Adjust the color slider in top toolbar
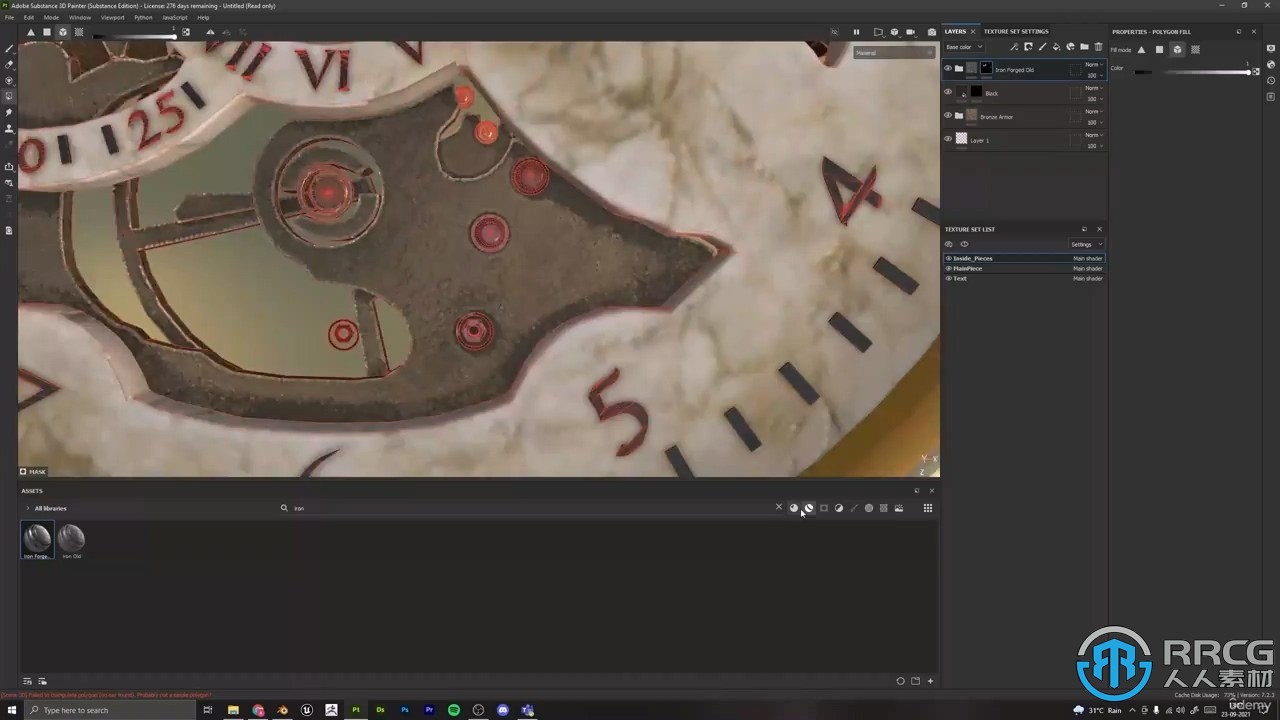The height and width of the screenshot is (720, 1280). point(135,36)
